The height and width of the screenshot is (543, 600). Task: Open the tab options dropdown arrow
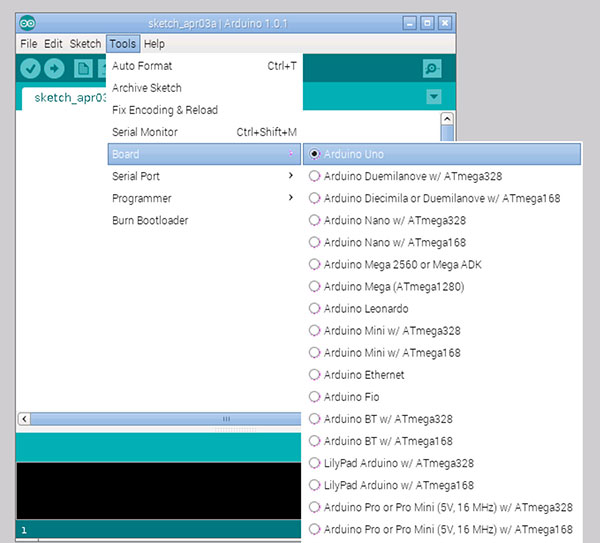click(x=434, y=96)
